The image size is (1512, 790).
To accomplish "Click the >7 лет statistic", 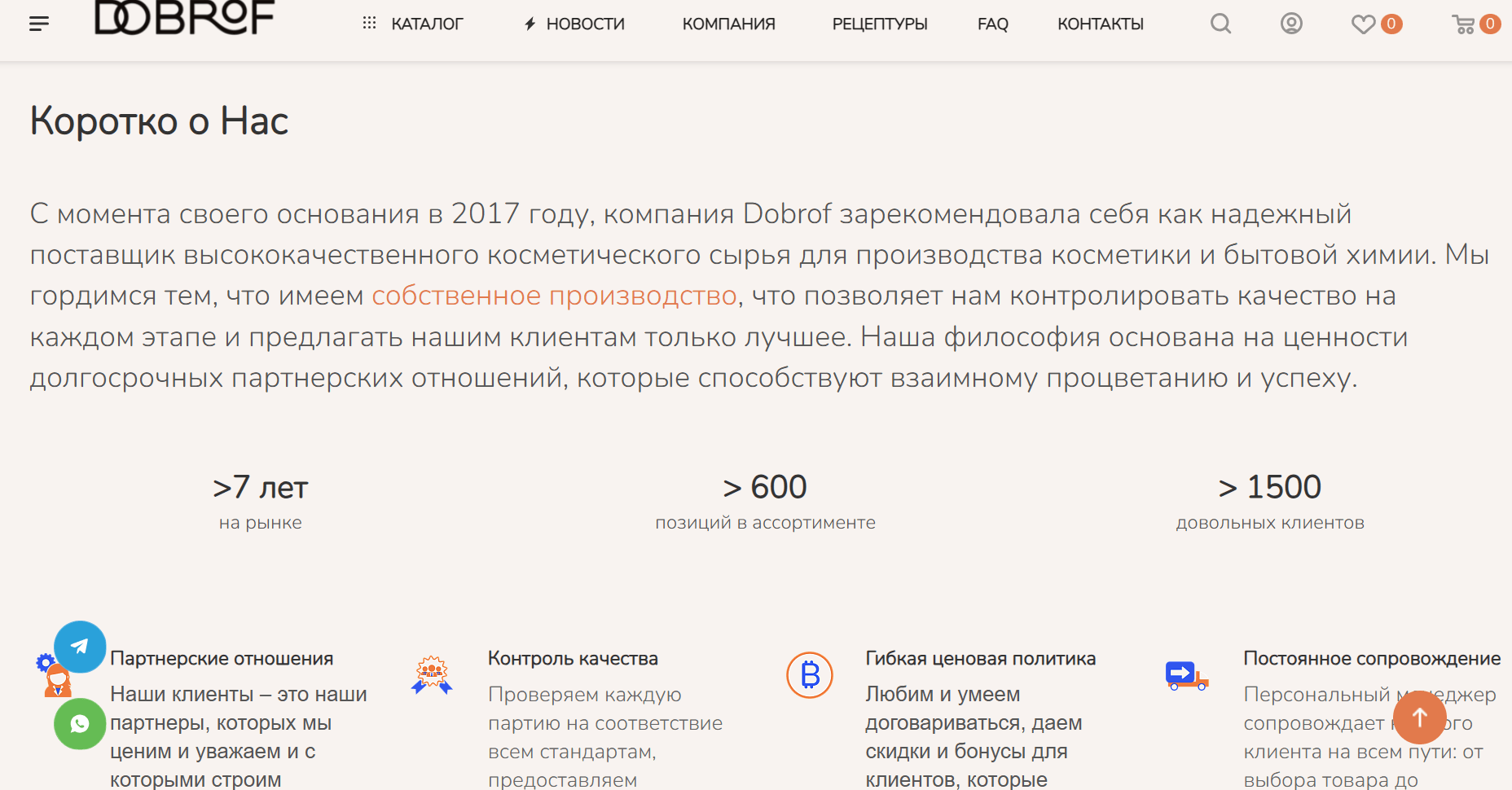I will pyautogui.click(x=261, y=487).
